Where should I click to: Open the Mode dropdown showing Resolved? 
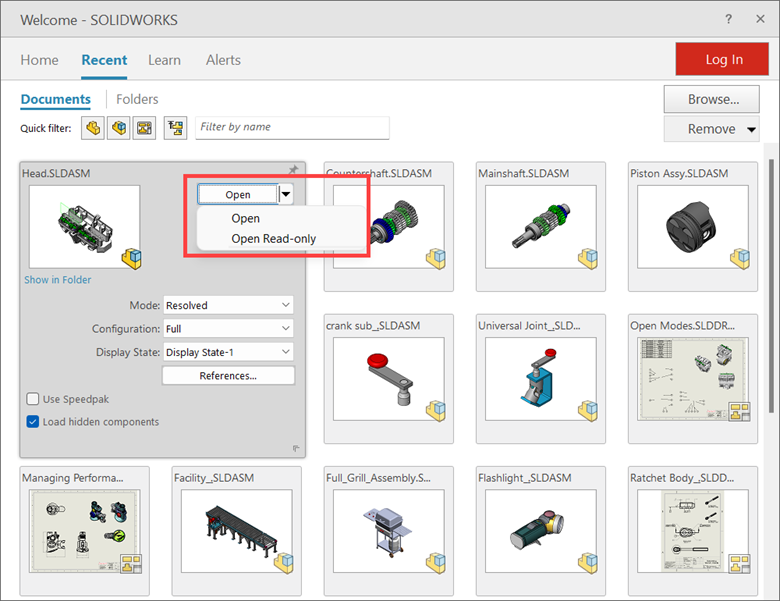pos(228,305)
